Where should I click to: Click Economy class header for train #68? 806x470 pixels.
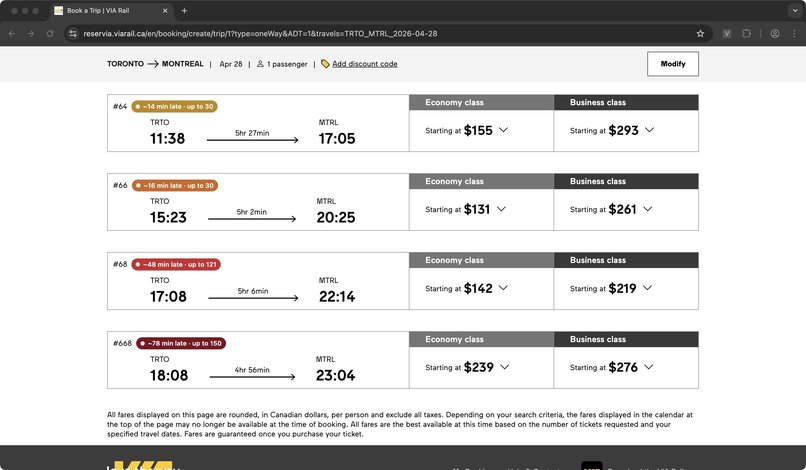(x=481, y=260)
